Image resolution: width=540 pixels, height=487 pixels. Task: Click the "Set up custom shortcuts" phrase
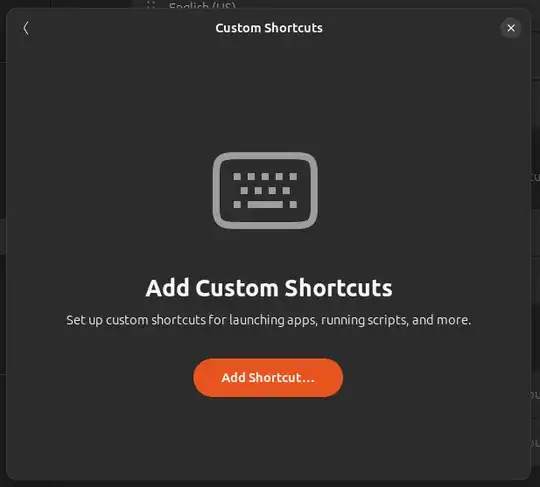tap(136, 320)
